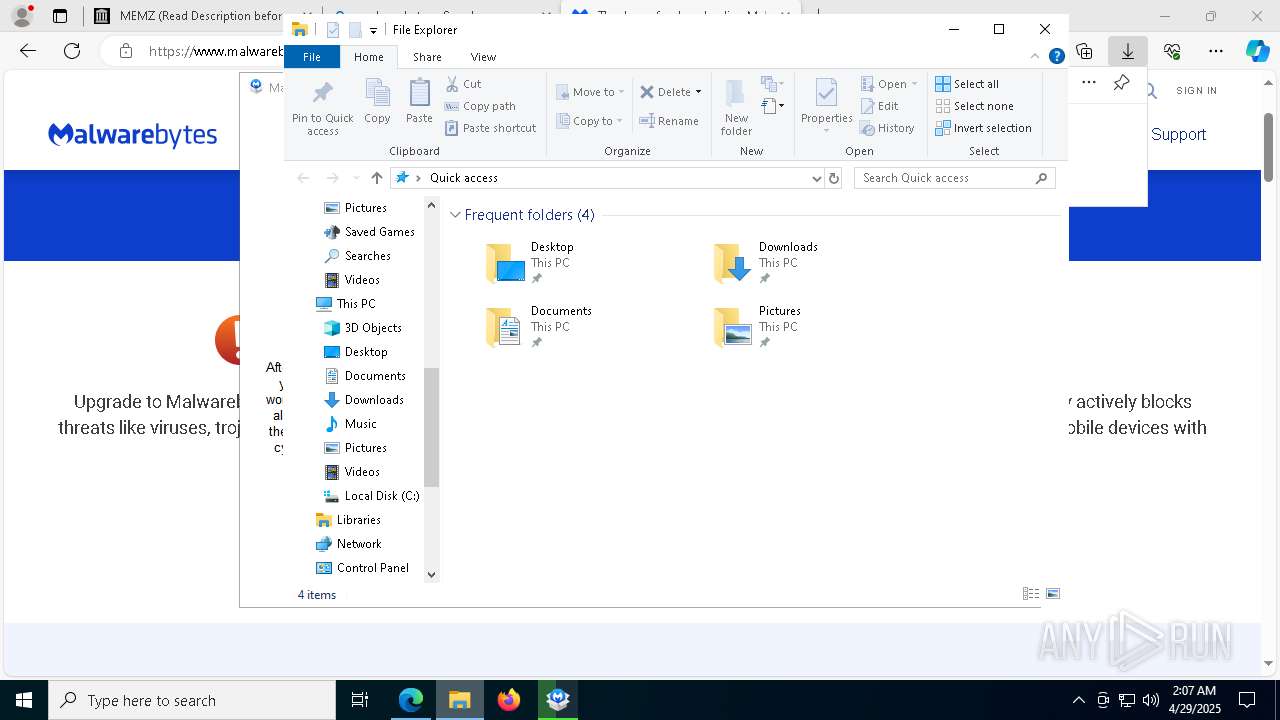Click the Delete ribbon button
This screenshot has height=720, width=1280.
tap(666, 92)
